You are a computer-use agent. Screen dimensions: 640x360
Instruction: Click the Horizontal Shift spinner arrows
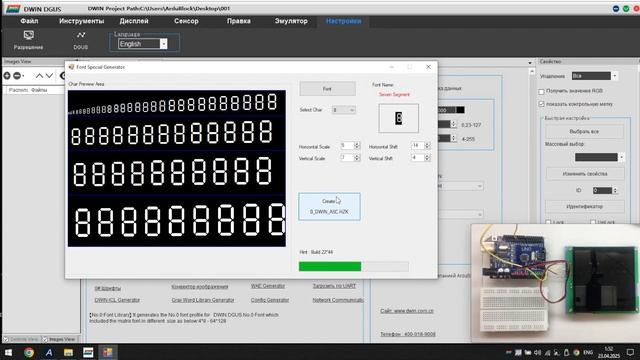tap(427, 146)
